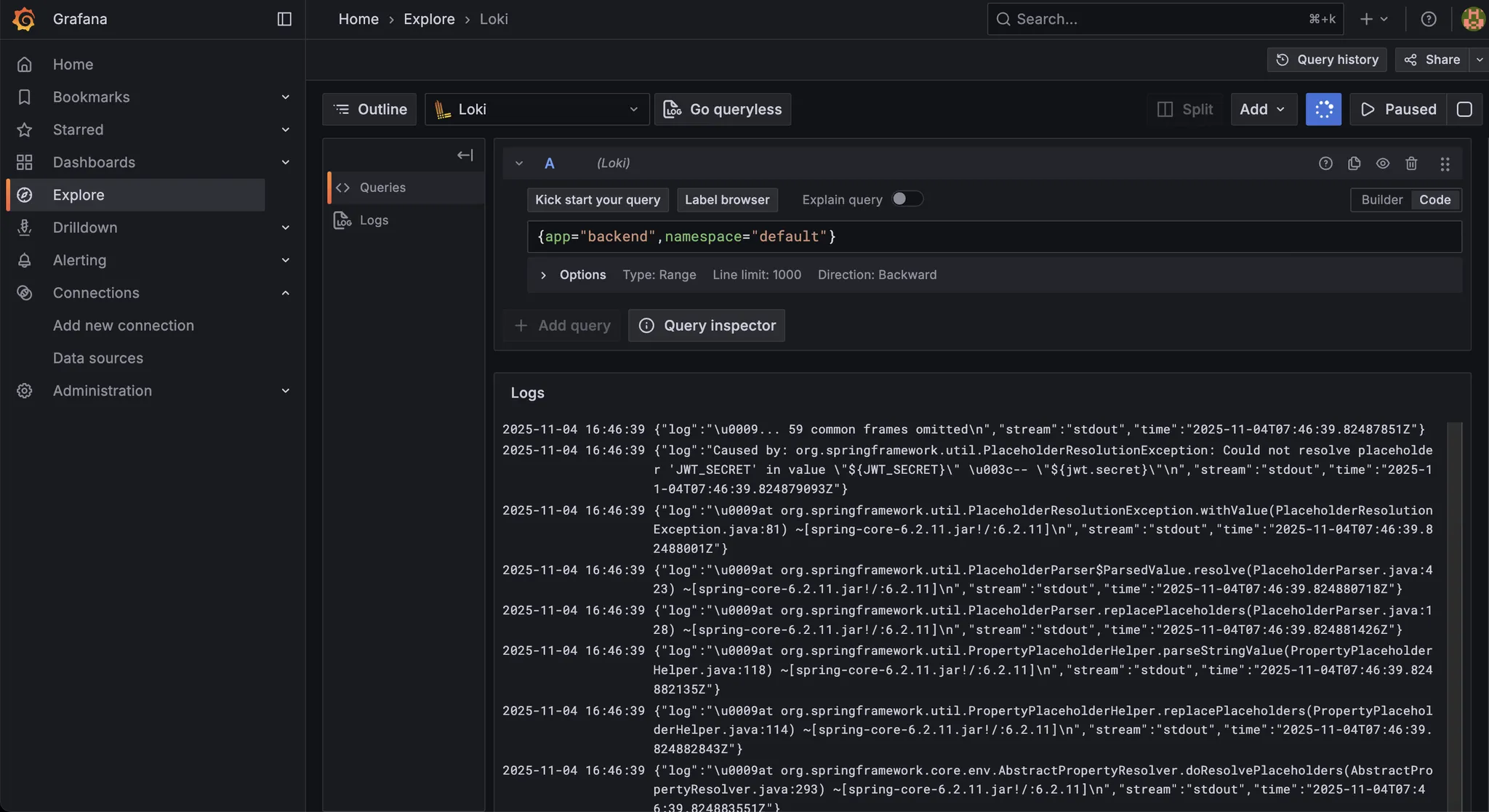Image resolution: width=1489 pixels, height=812 pixels.
Task: Open the top-bar help icon
Action: tap(1429, 19)
